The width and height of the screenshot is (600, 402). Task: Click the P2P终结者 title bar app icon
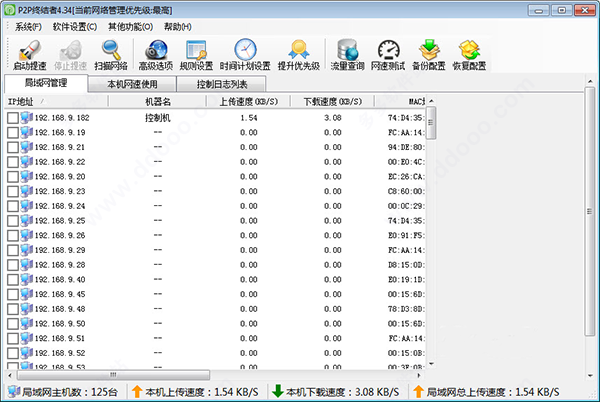pyautogui.click(x=9, y=10)
